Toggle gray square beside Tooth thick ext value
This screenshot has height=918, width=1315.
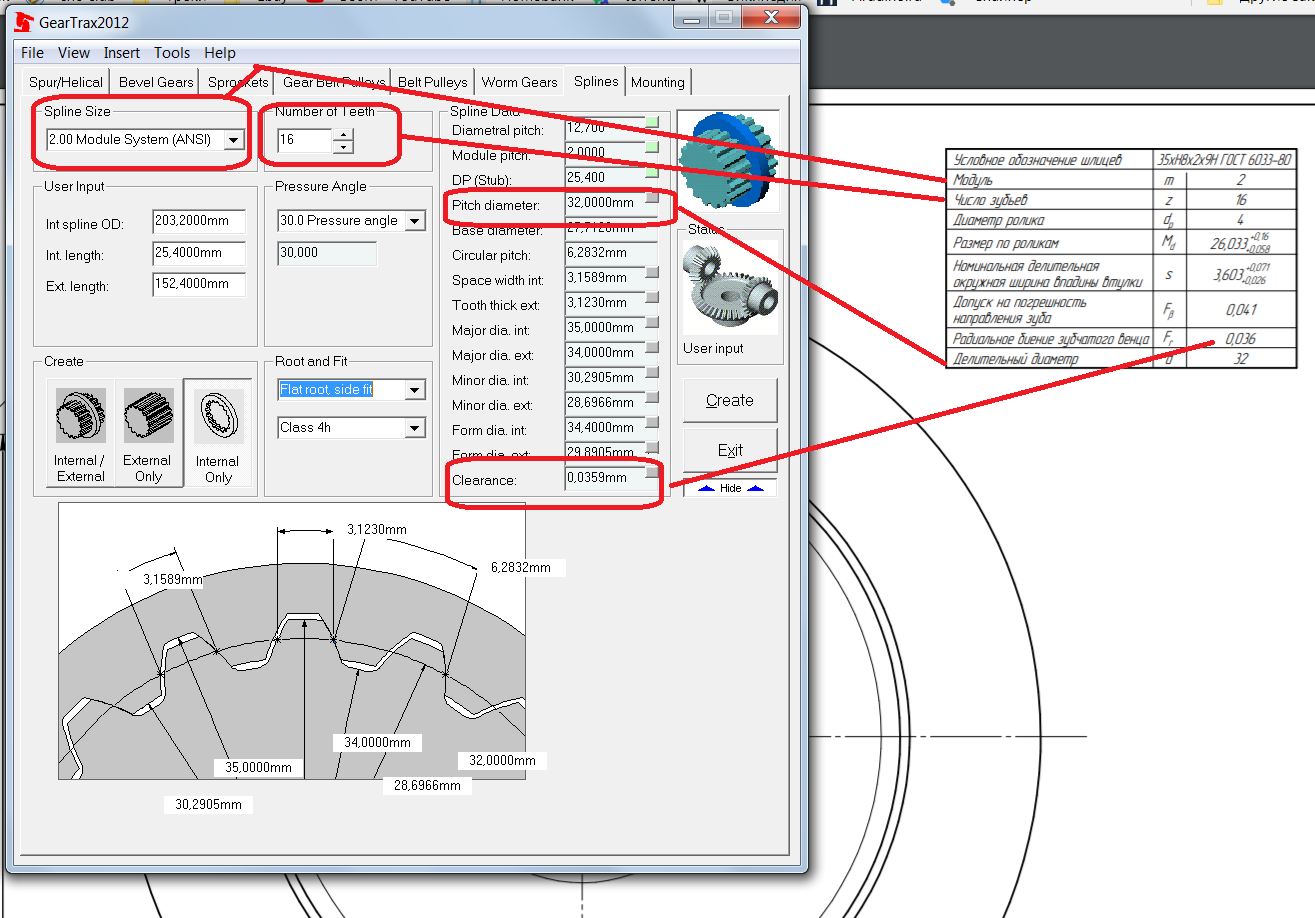point(653,298)
